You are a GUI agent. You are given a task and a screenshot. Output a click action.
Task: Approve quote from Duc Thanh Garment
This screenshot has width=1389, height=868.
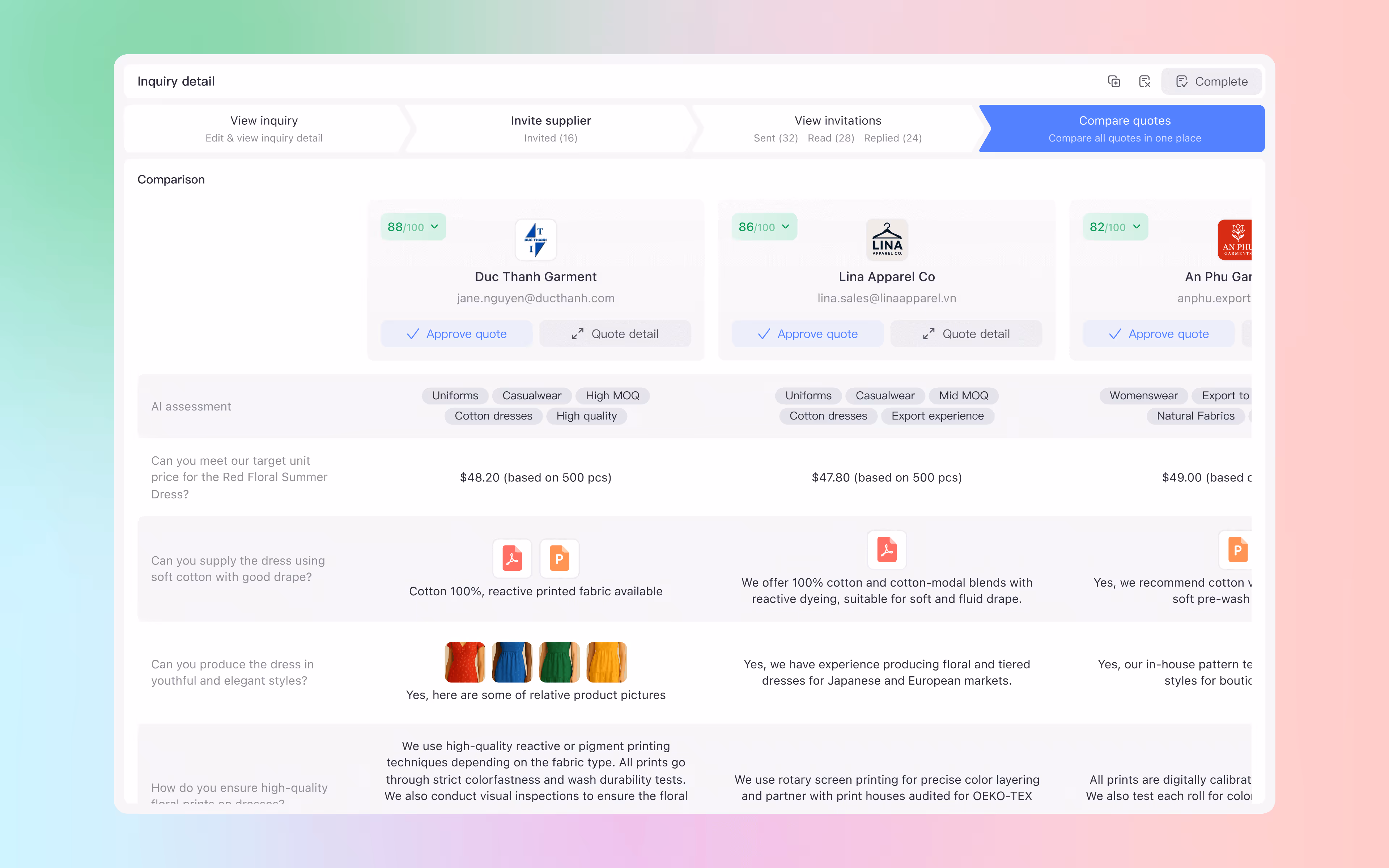click(456, 333)
